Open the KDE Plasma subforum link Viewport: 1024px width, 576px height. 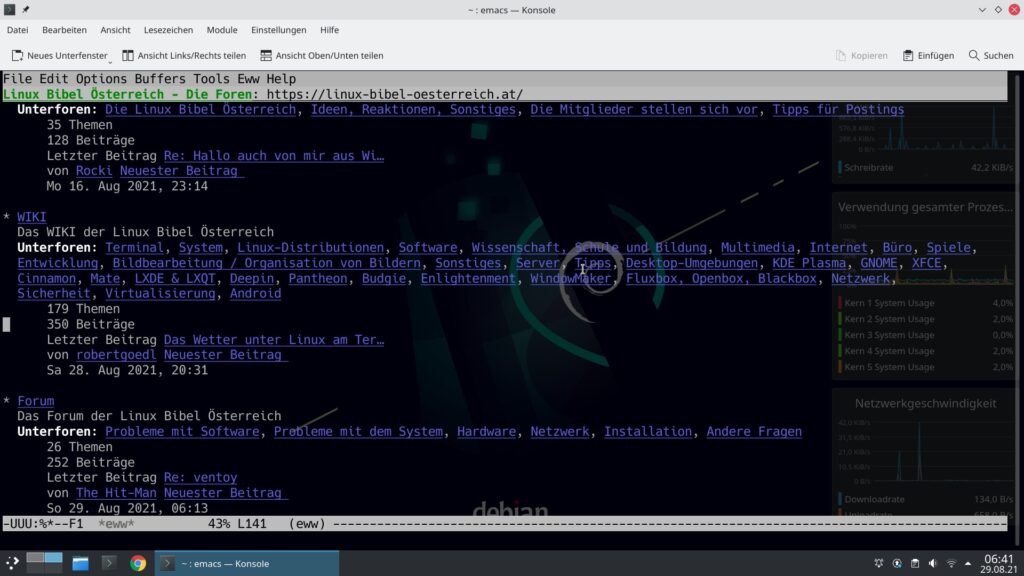[x=809, y=263]
